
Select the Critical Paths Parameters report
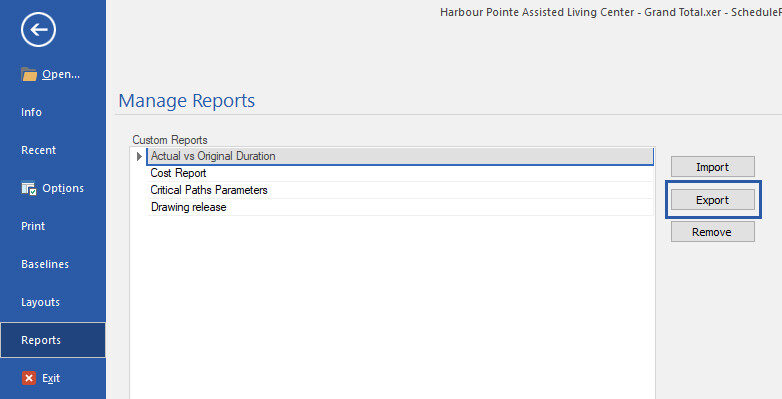pyautogui.click(x=400, y=190)
